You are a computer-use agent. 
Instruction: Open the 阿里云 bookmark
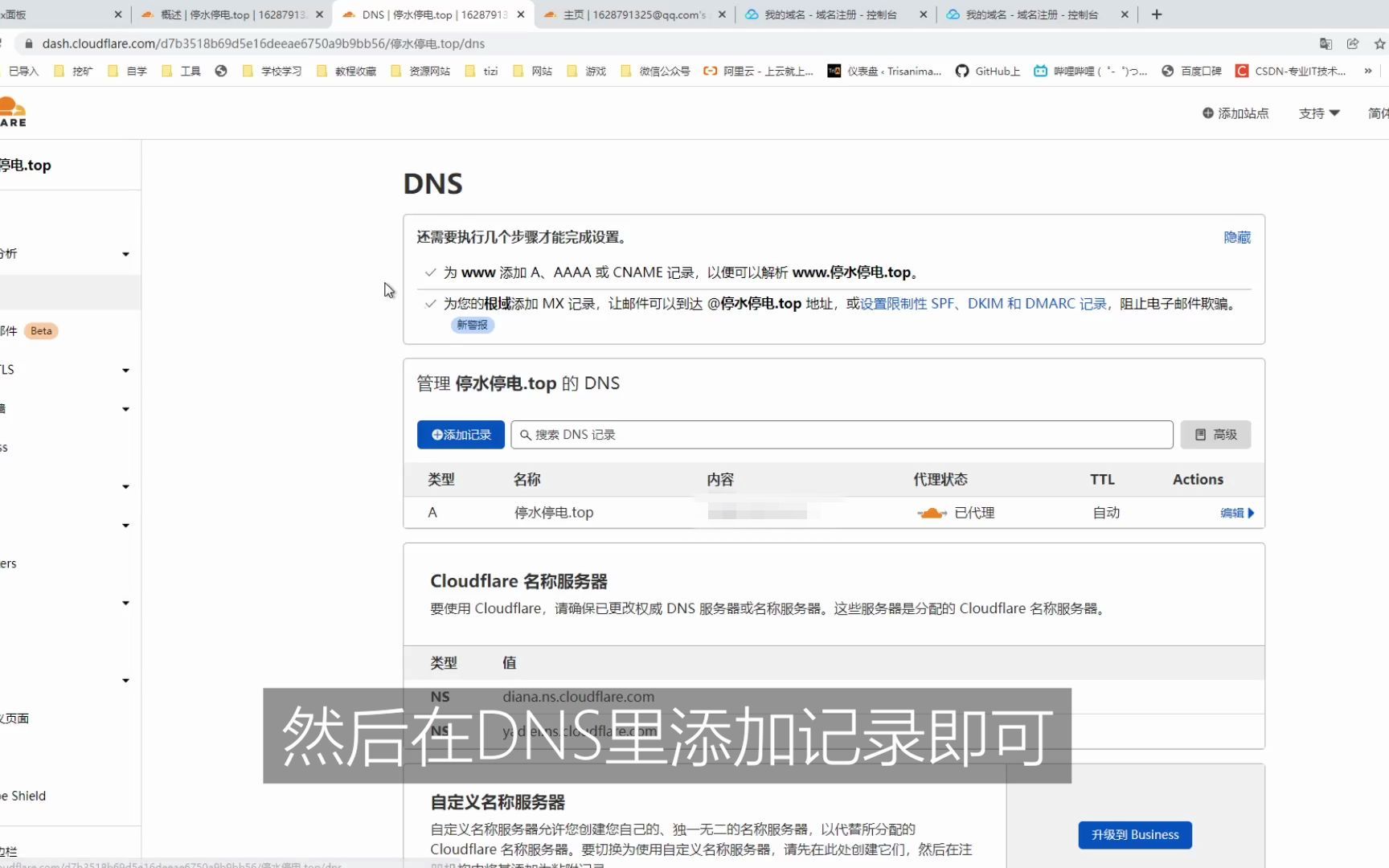(x=758, y=71)
